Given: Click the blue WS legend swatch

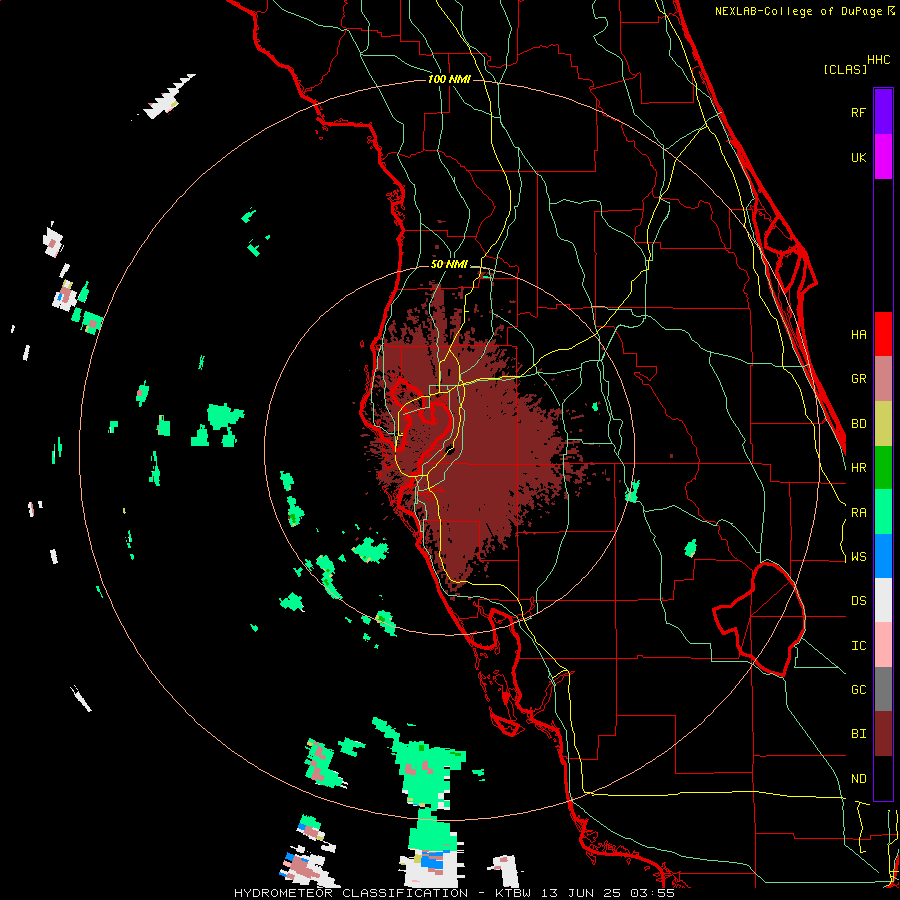Looking at the screenshot, I should pos(883,556).
